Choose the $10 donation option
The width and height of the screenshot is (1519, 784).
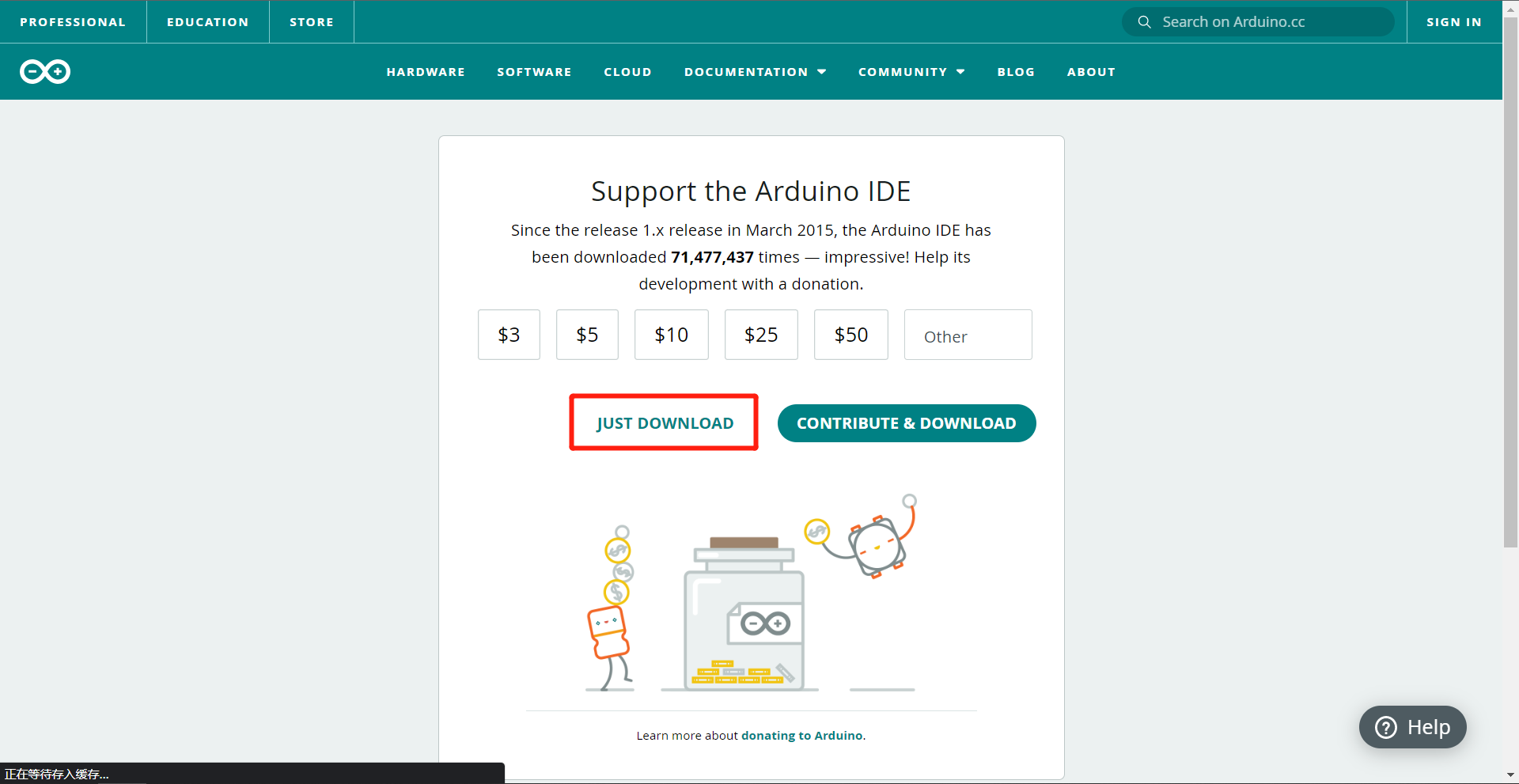671,335
